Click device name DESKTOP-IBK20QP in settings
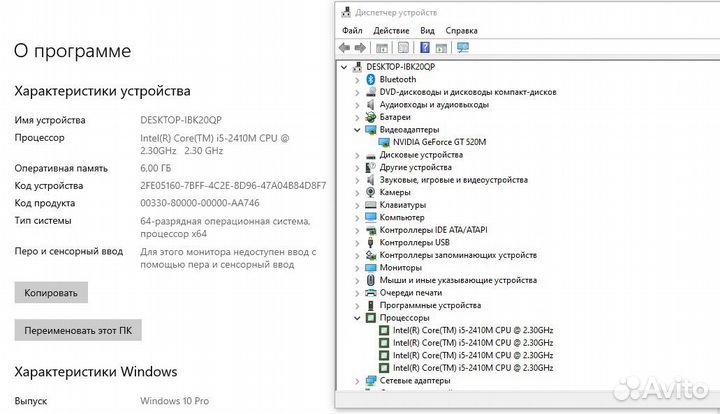The height and width of the screenshot is (414, 720). 181,120
